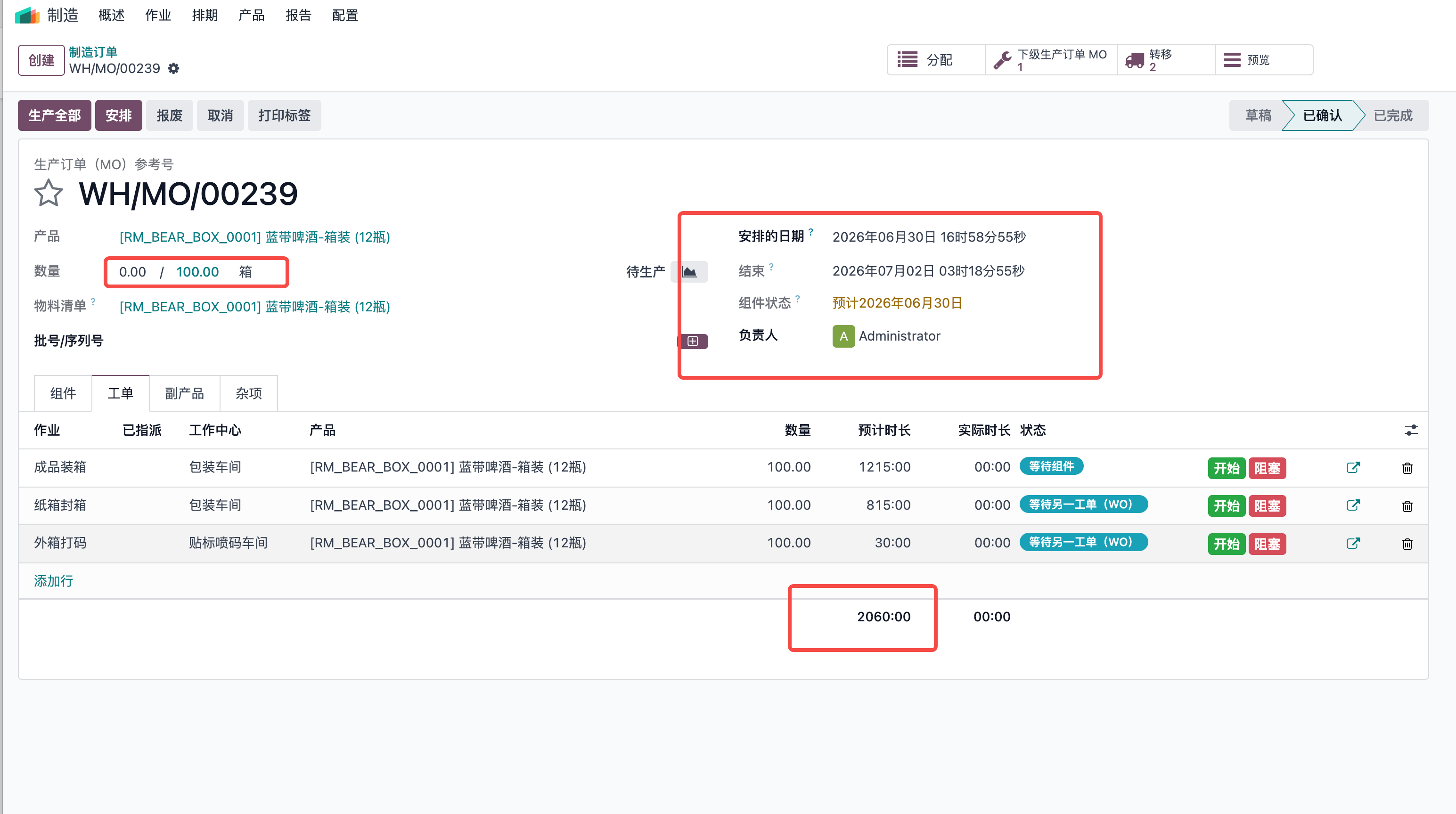Open the 配置 menu
The height and width of the screenshot is (814, 1456).
pos(345,15)
